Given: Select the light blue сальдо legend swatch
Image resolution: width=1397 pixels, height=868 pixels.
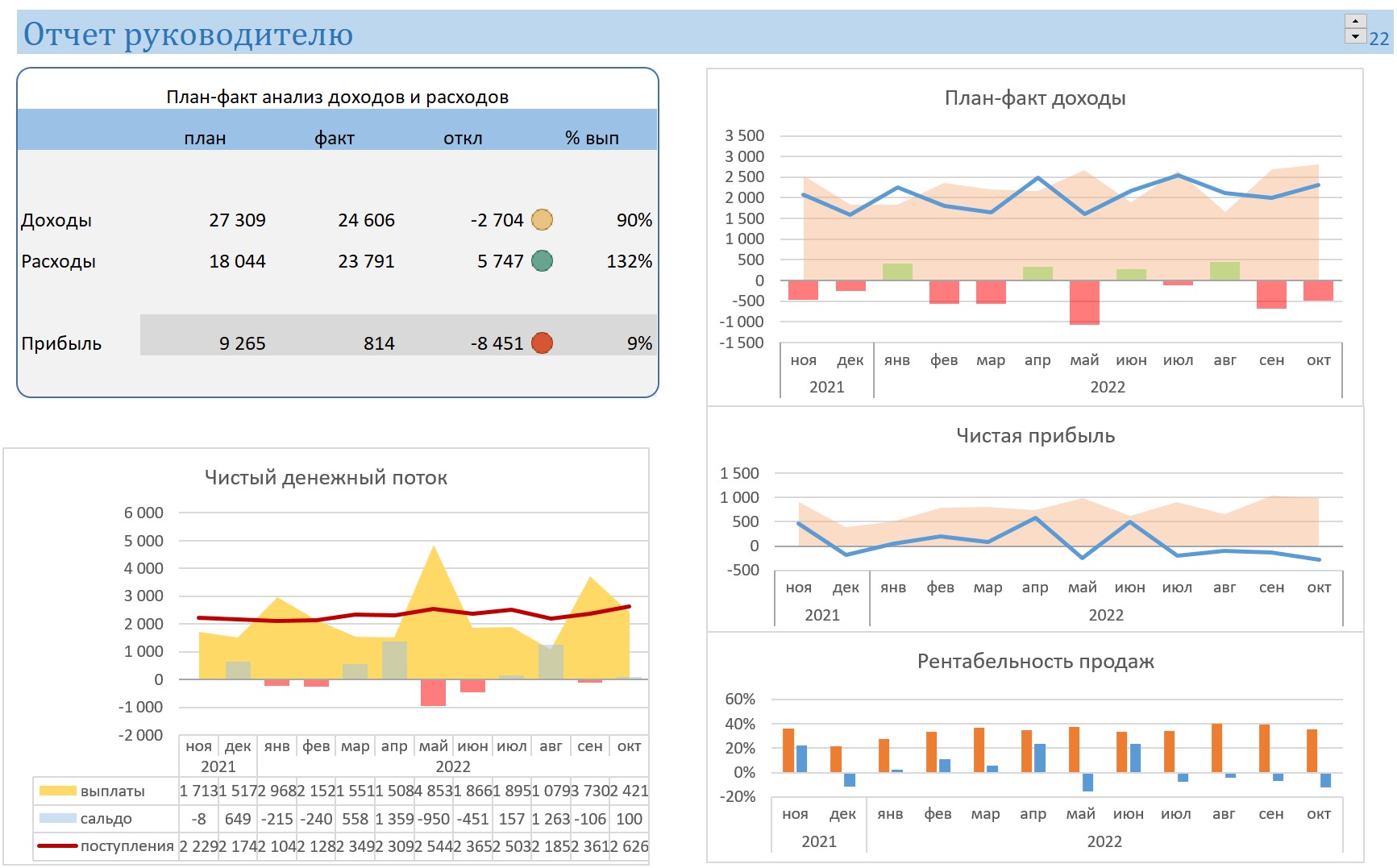Looking at the screenshot, I should (57, 819).
